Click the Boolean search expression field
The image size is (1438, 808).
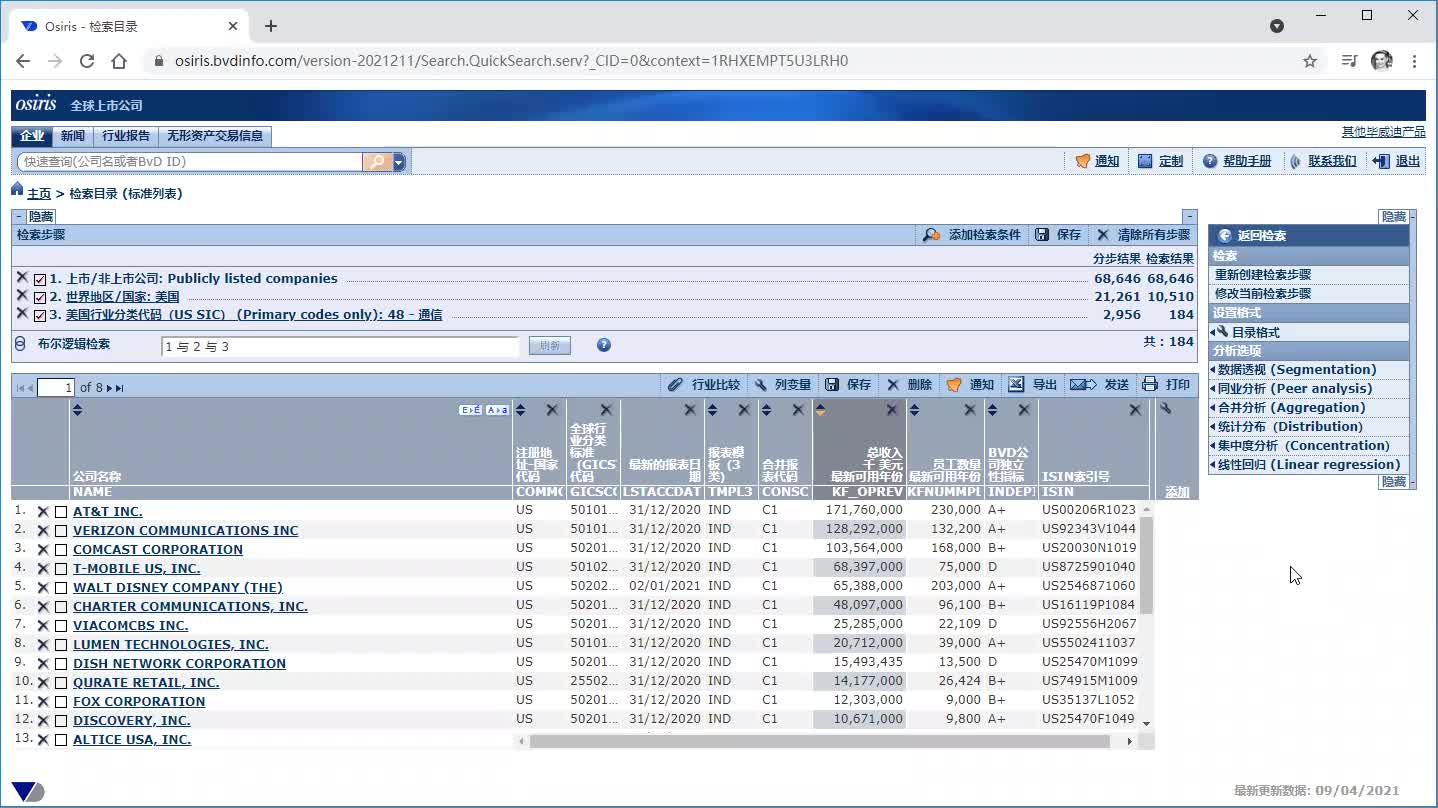[340, 346]
